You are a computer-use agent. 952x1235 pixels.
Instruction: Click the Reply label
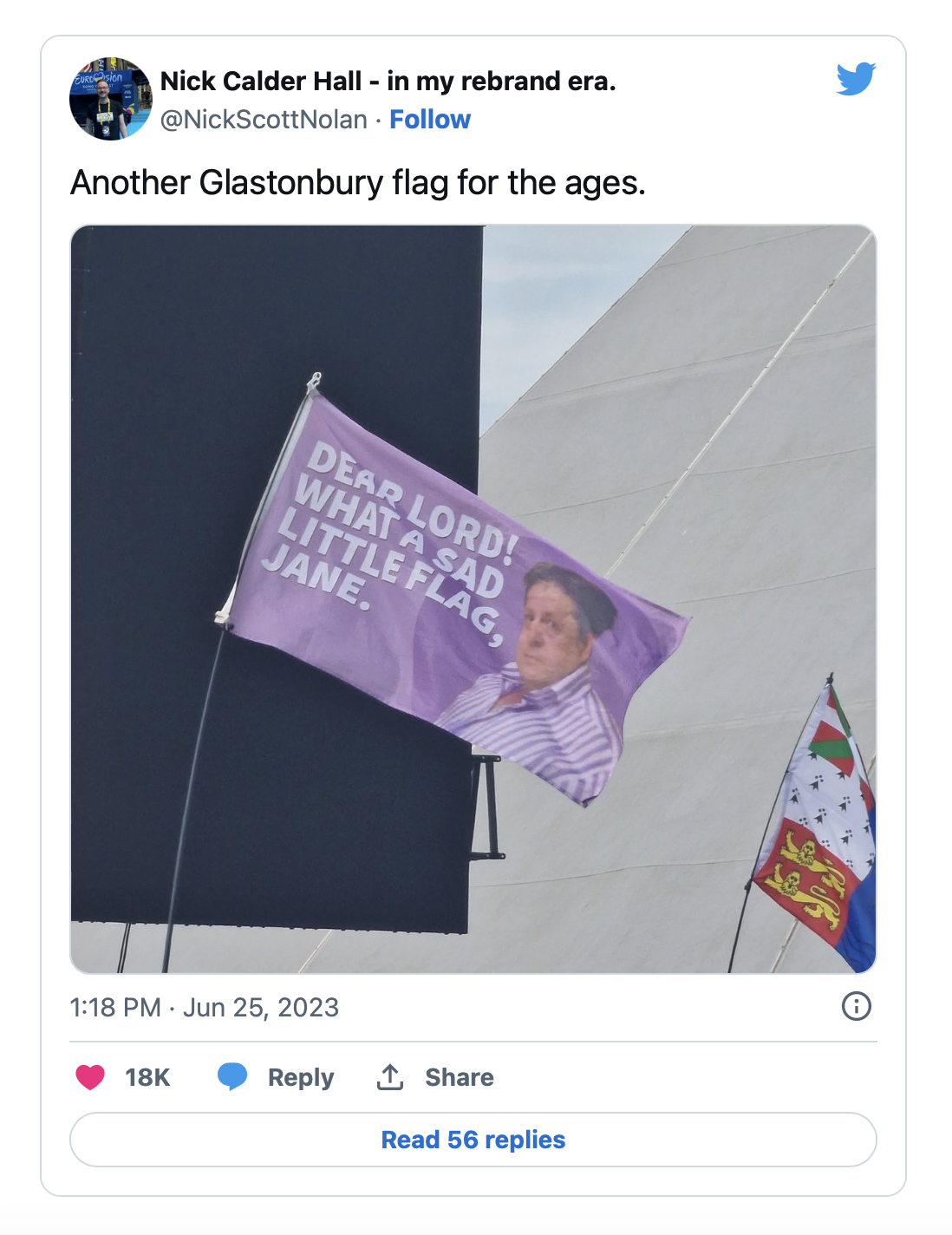pyautogui.click(x=301, y=1077)
